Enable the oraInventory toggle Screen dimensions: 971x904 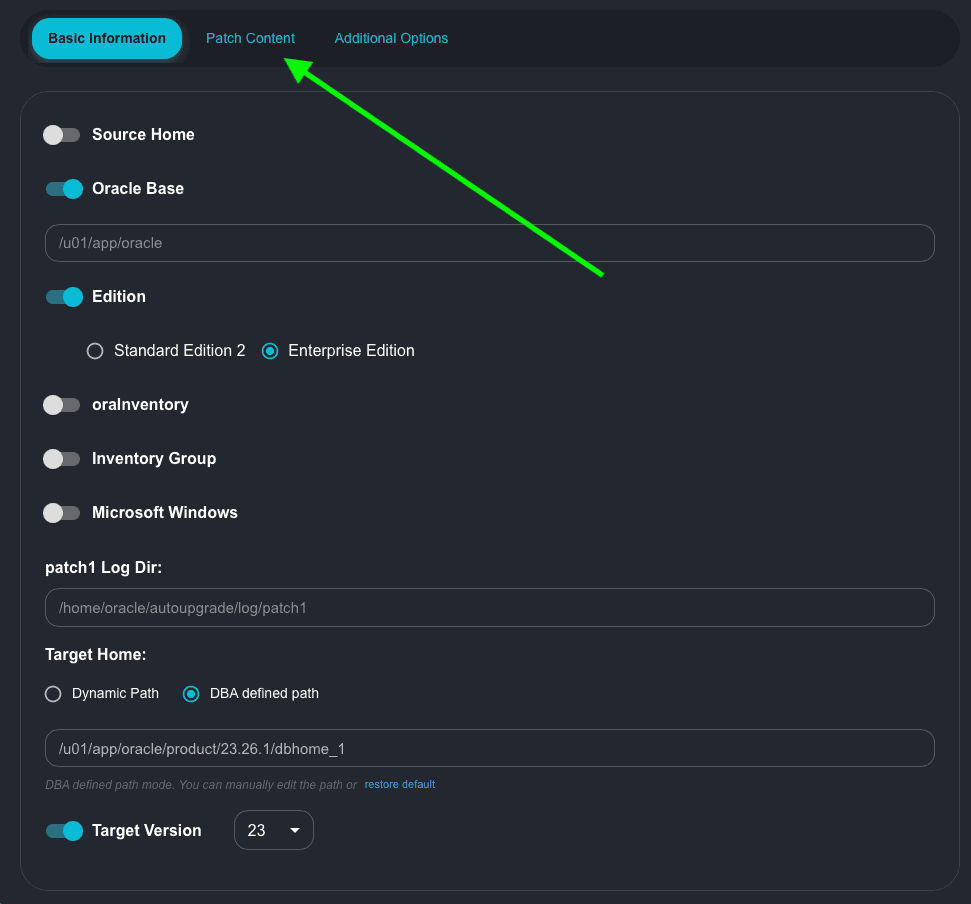[x=62, y=405]
